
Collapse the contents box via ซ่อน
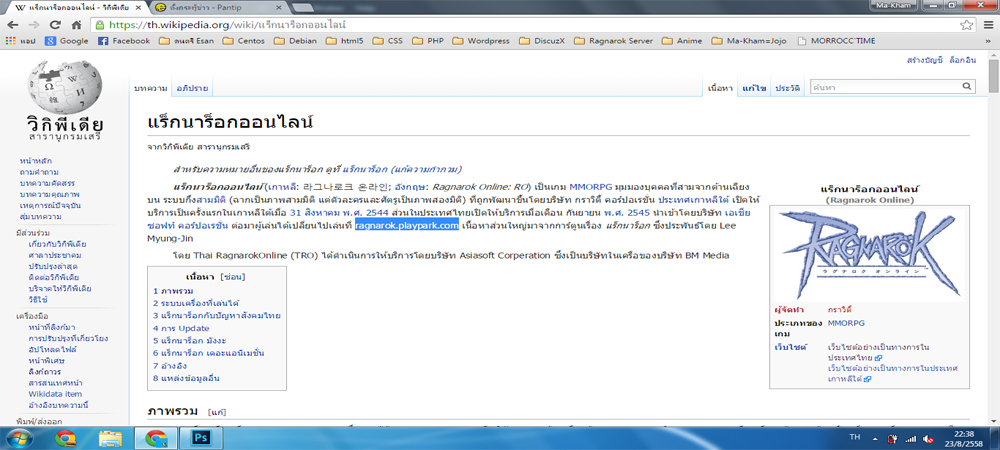point(232,277)
